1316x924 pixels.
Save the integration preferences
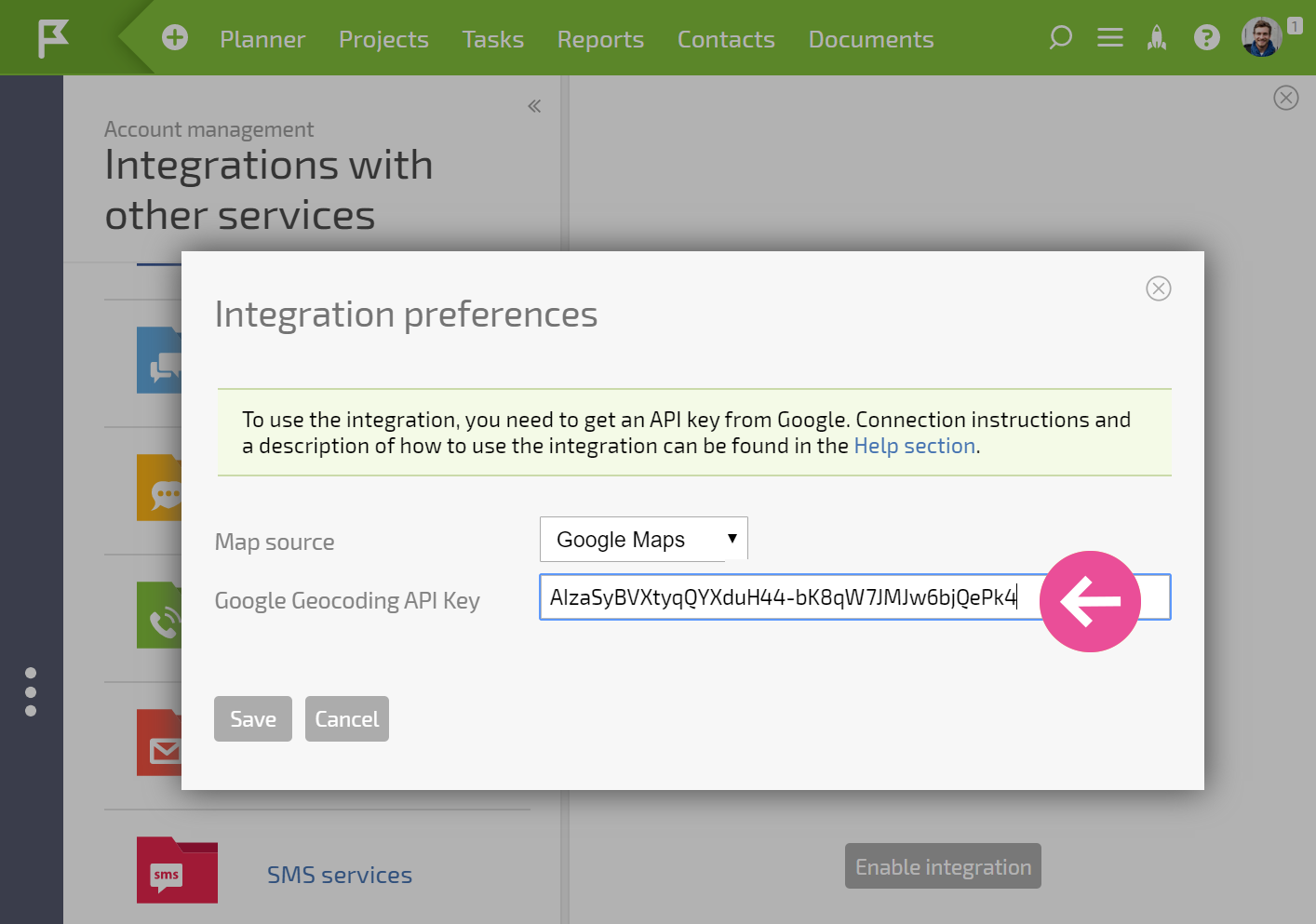(253, 719)
